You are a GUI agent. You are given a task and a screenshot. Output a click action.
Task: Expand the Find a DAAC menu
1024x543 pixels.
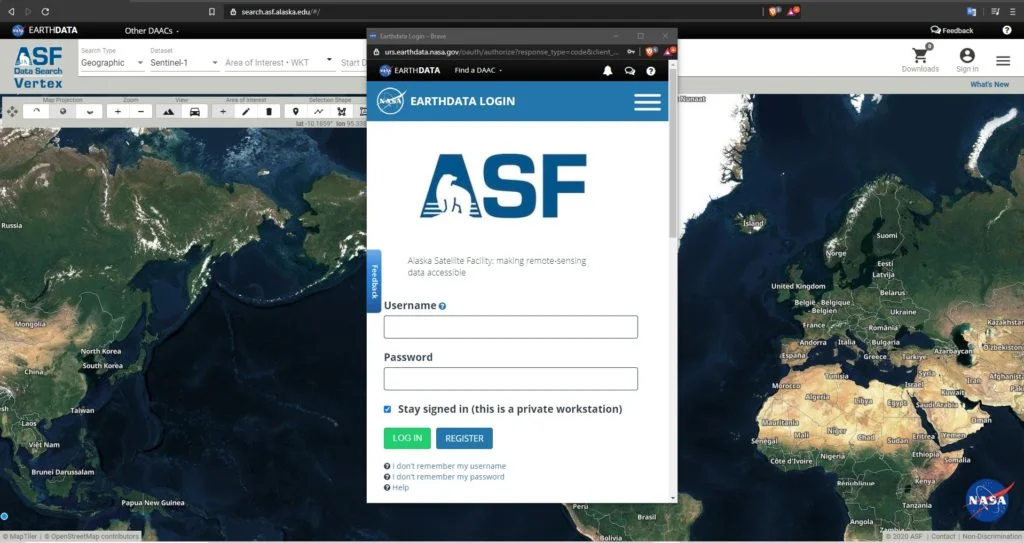click(x=478, y=71)
